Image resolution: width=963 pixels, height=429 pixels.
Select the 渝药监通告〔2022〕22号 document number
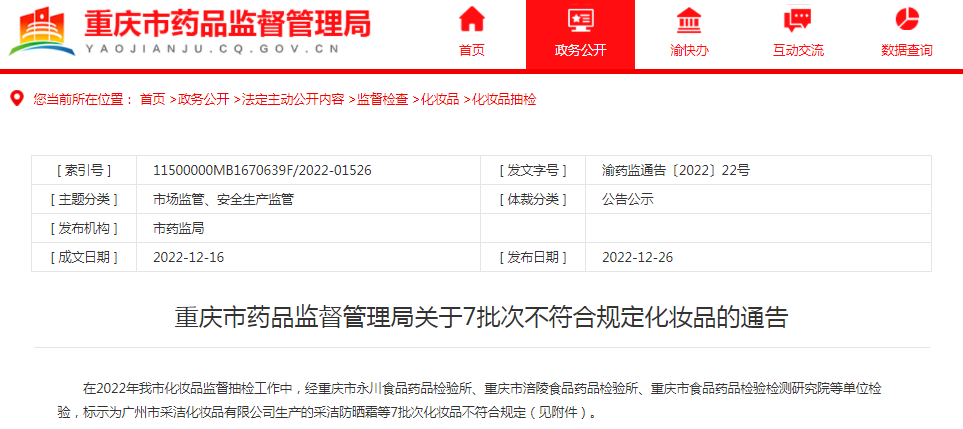(676, 171)
